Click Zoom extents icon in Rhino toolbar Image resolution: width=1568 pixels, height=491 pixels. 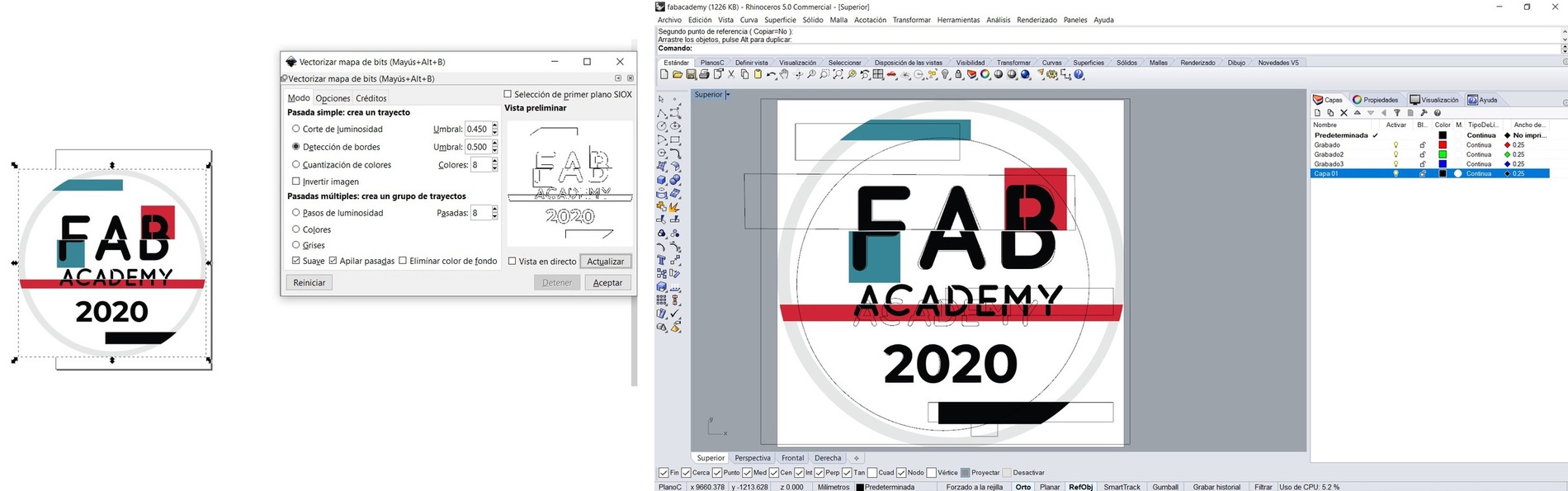coord(838,74)
